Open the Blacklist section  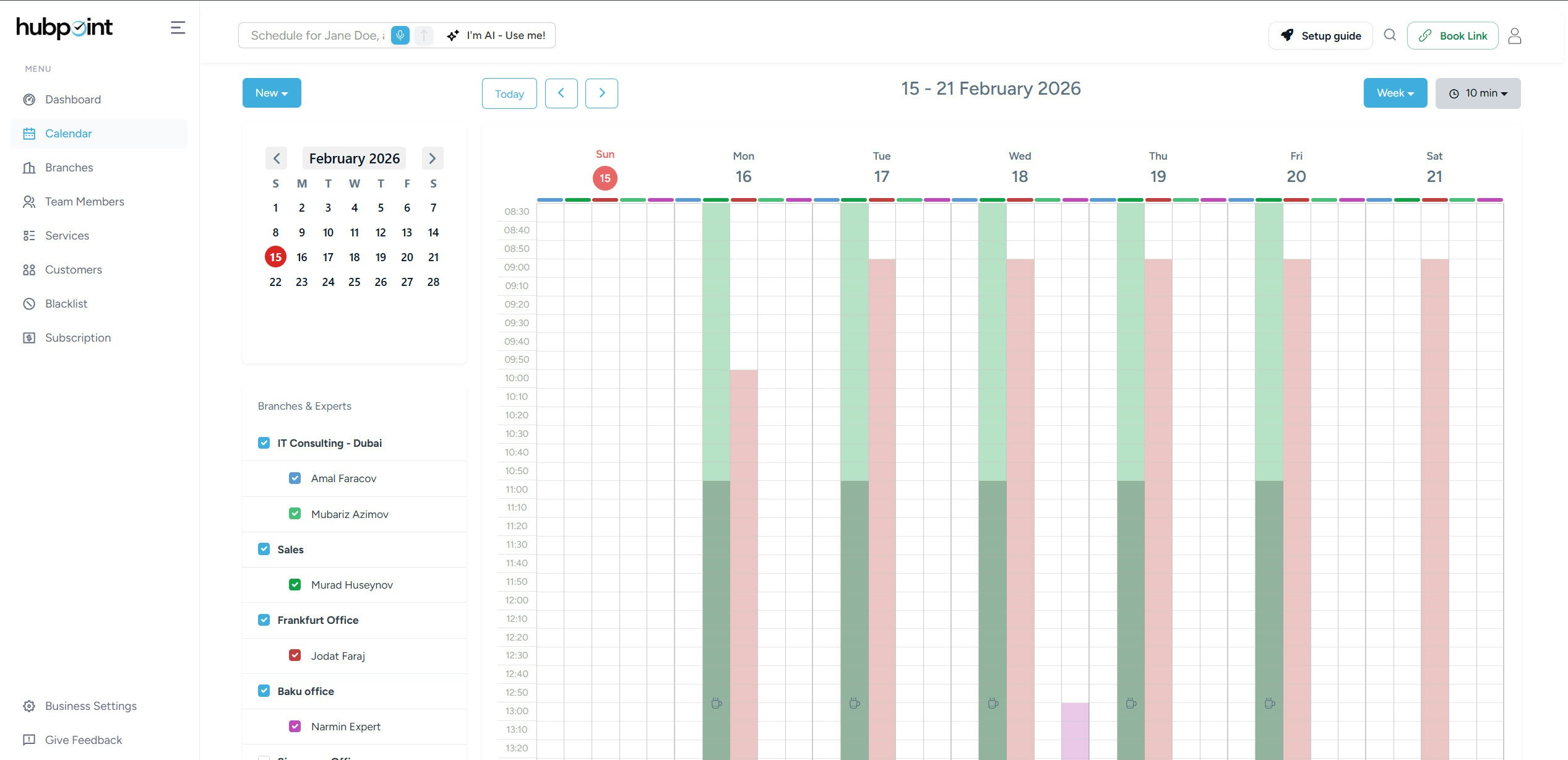point(66,303)
